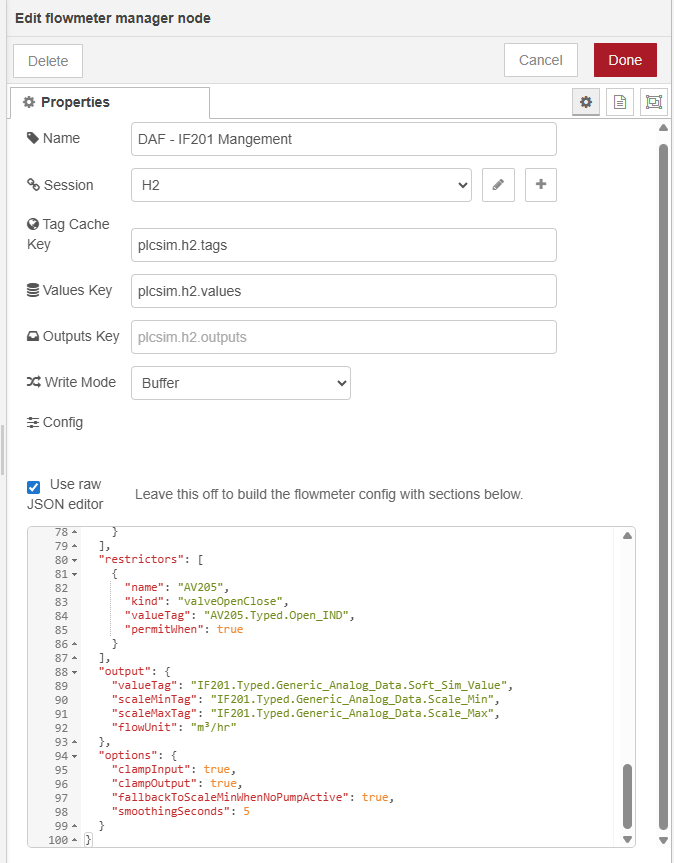Click the sliders icon beside Config
The width and height of the screenshot is (674, 863).
click(33, 422)
